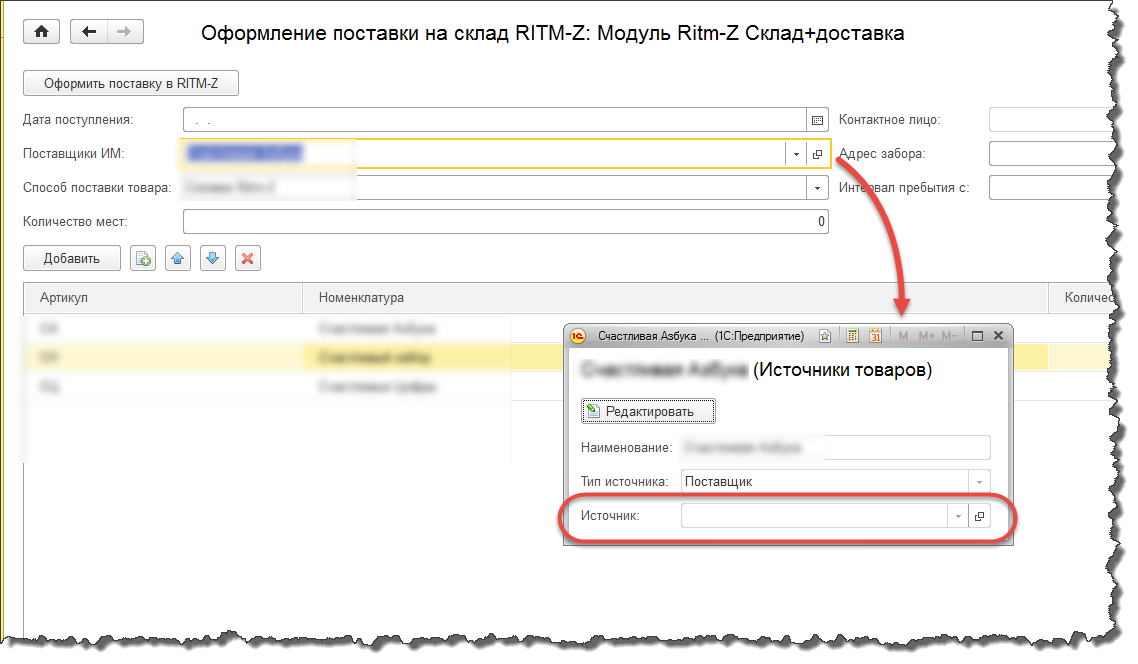Move row up with blue up arrow
The width and height of the screenshot is (1138, 664).
(178, 259)
